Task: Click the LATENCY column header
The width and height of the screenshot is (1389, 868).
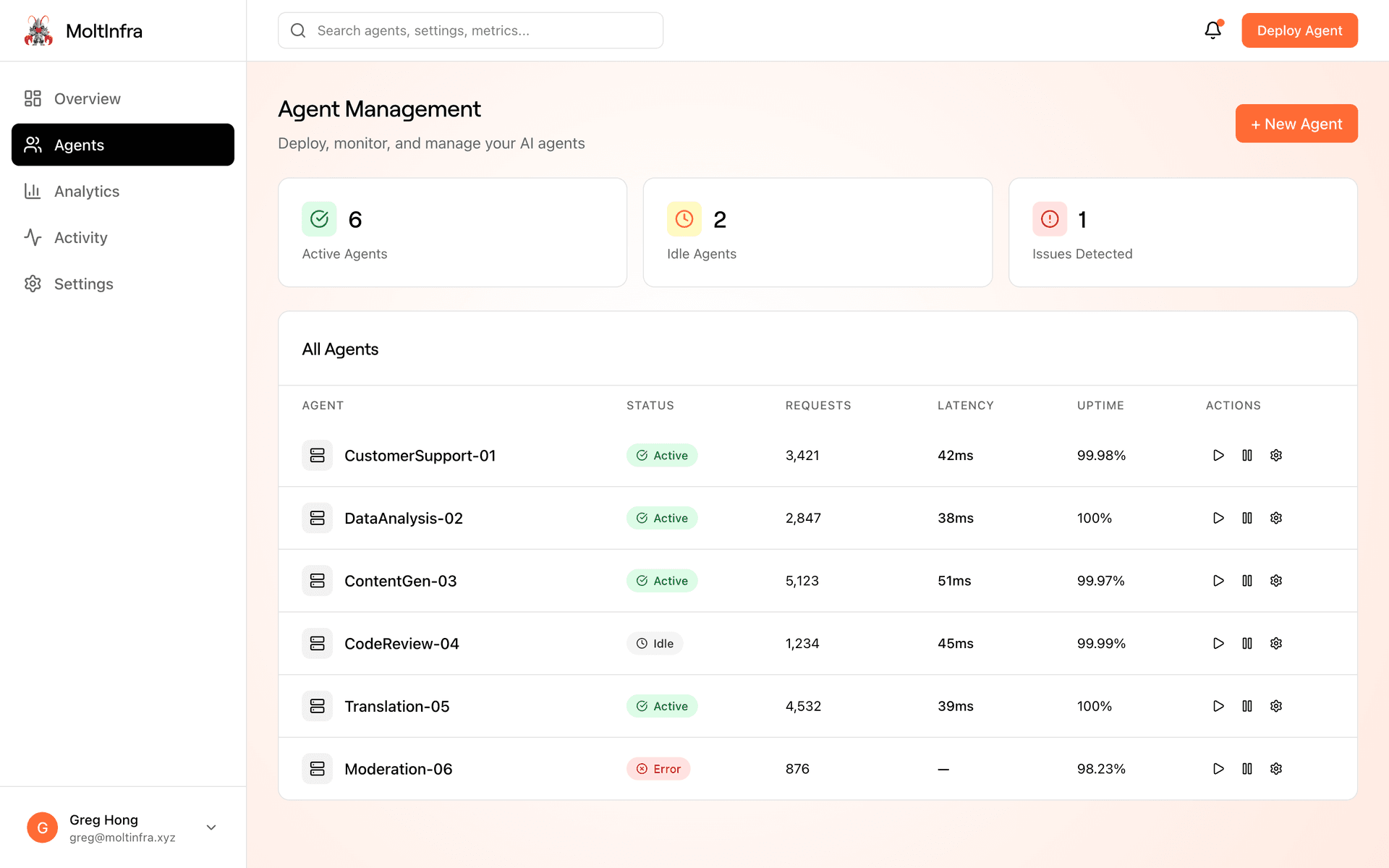Action: click(966, 405)
